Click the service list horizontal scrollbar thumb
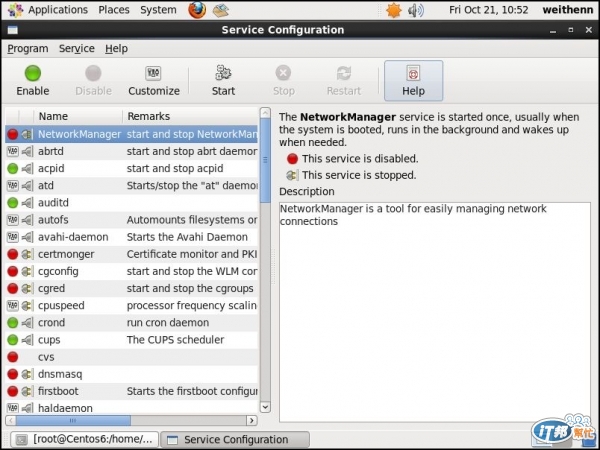The image size is (600, 450). pyautogui.click(x=73, y=421)
